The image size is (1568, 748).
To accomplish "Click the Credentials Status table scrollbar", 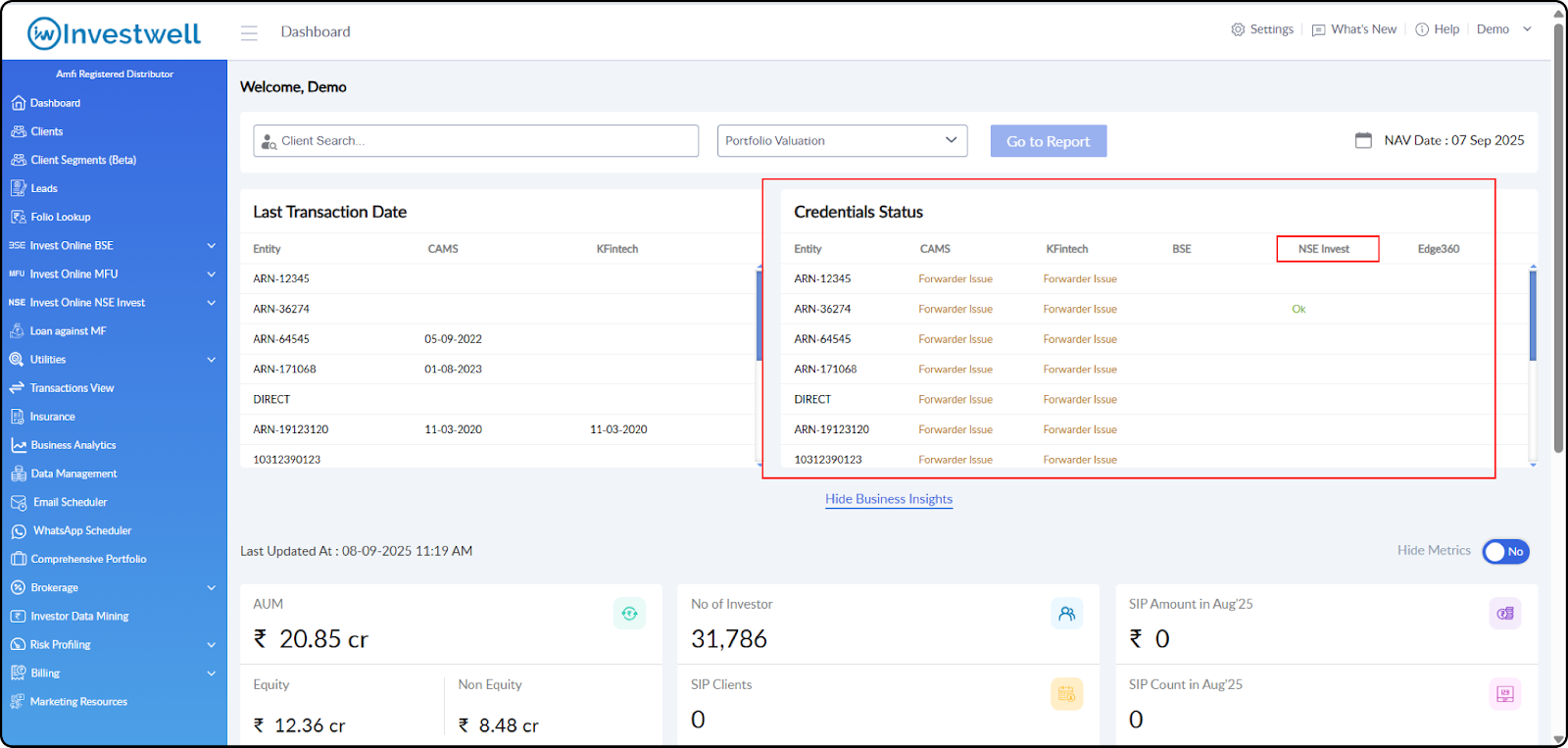I will coord(1533,314).
